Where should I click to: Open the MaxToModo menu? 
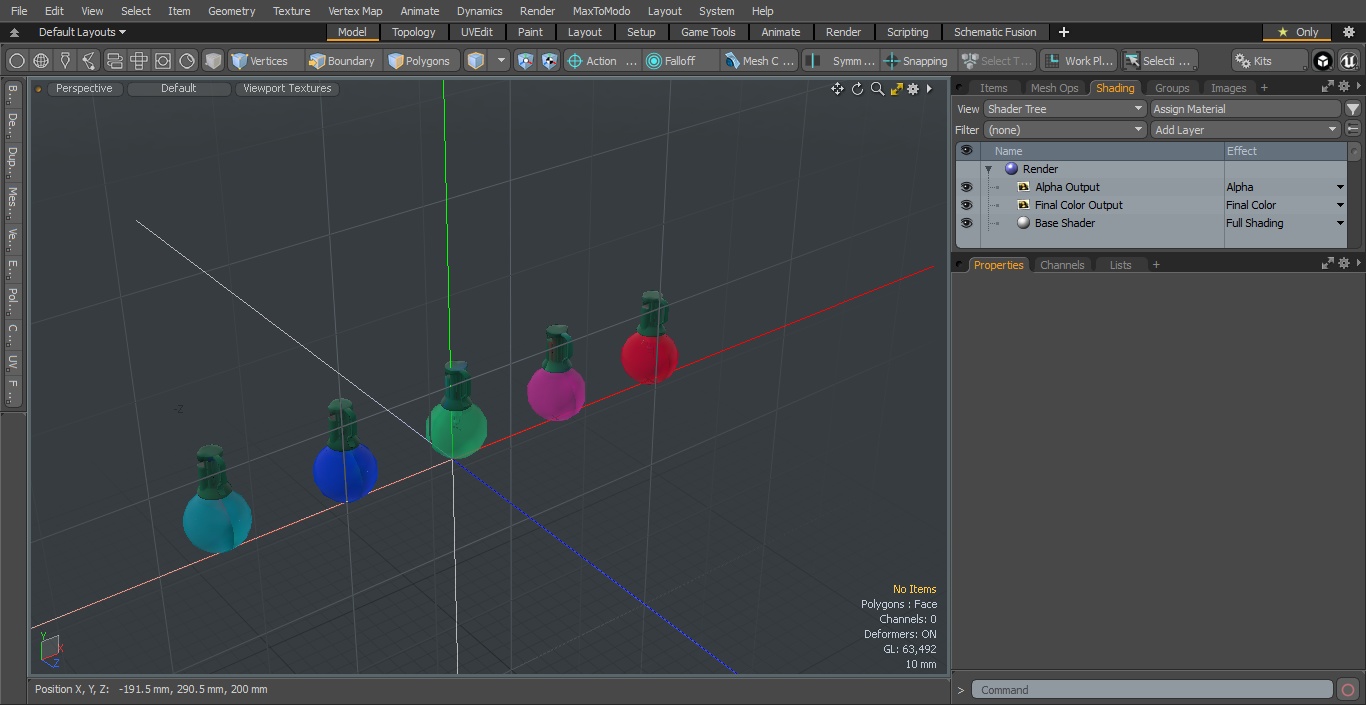(x=601, y=11)
